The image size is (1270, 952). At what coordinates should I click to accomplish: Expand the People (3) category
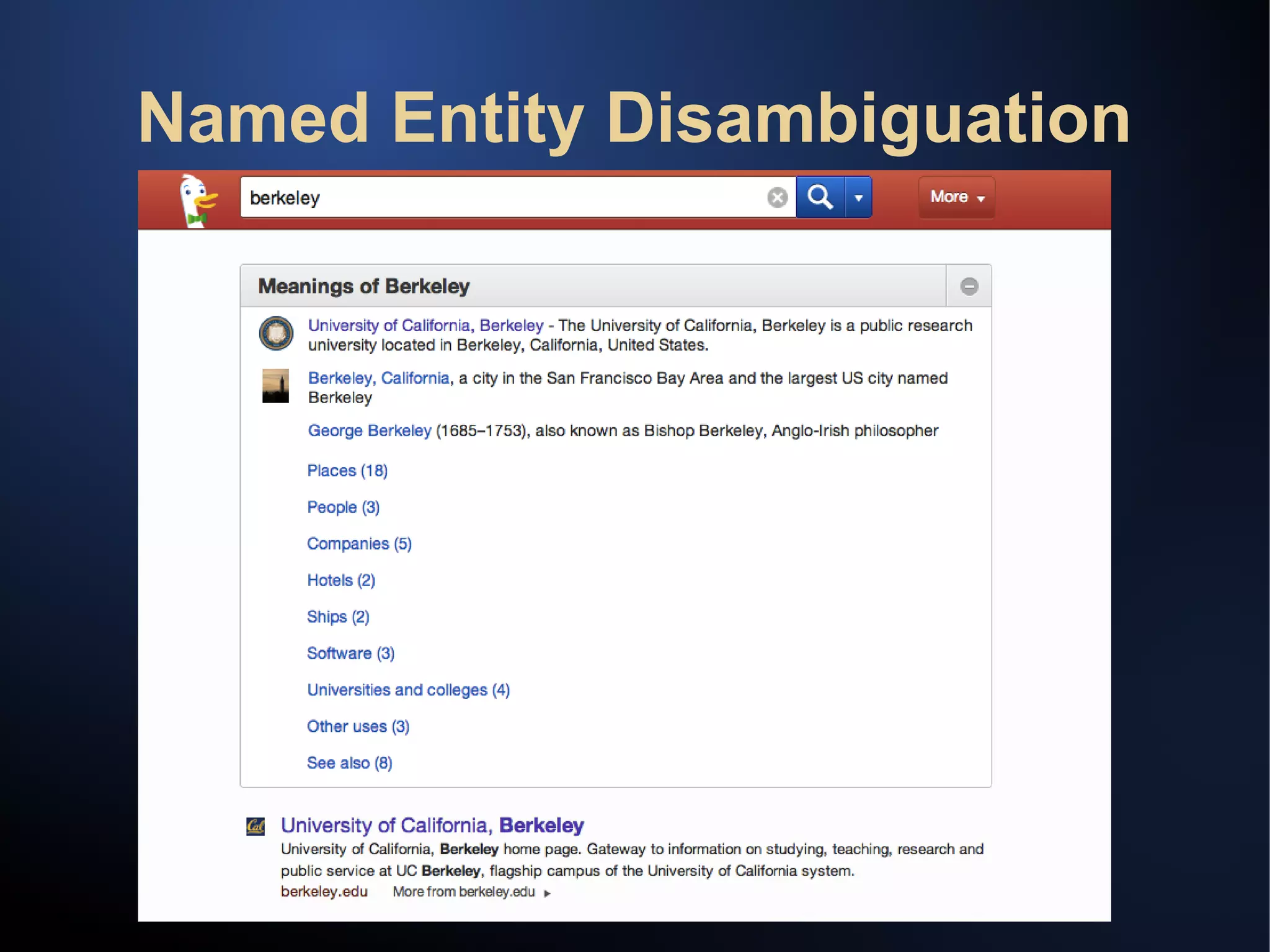[343, 507]
